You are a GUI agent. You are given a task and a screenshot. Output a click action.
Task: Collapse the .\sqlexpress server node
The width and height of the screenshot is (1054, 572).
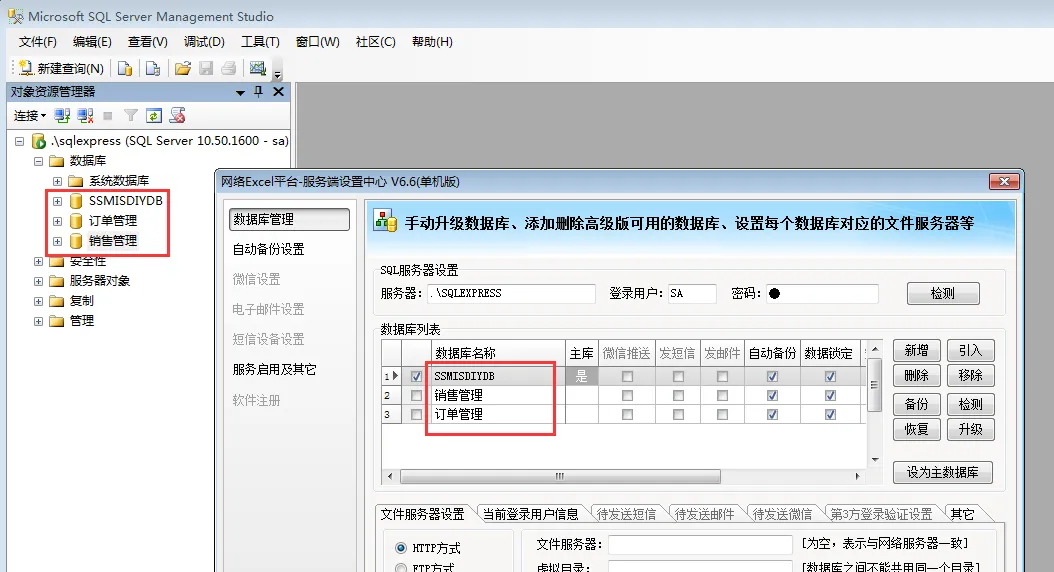point(19,141)
